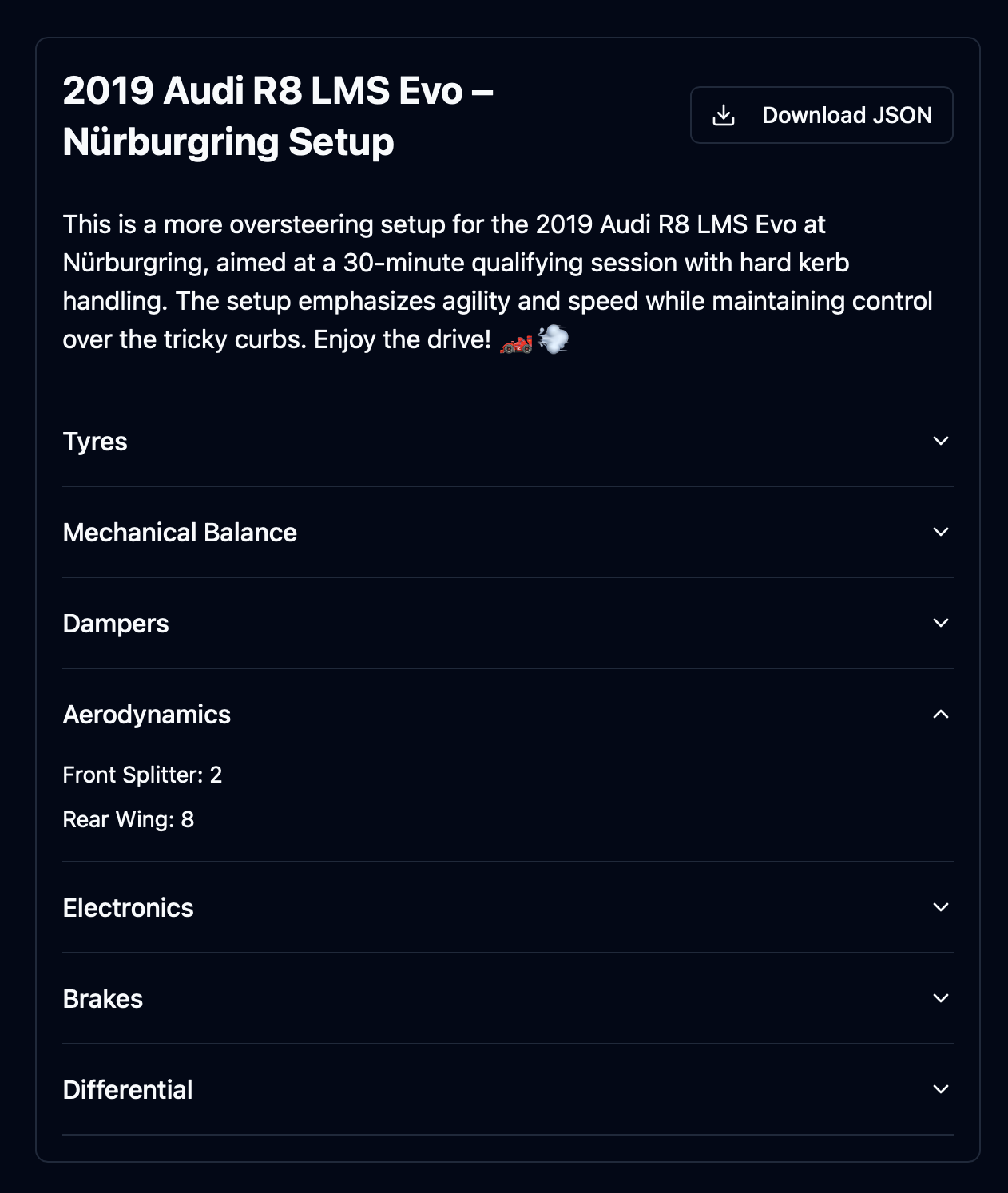Click the Download JSON button
1008x1193 pixels.
[821, 114]
